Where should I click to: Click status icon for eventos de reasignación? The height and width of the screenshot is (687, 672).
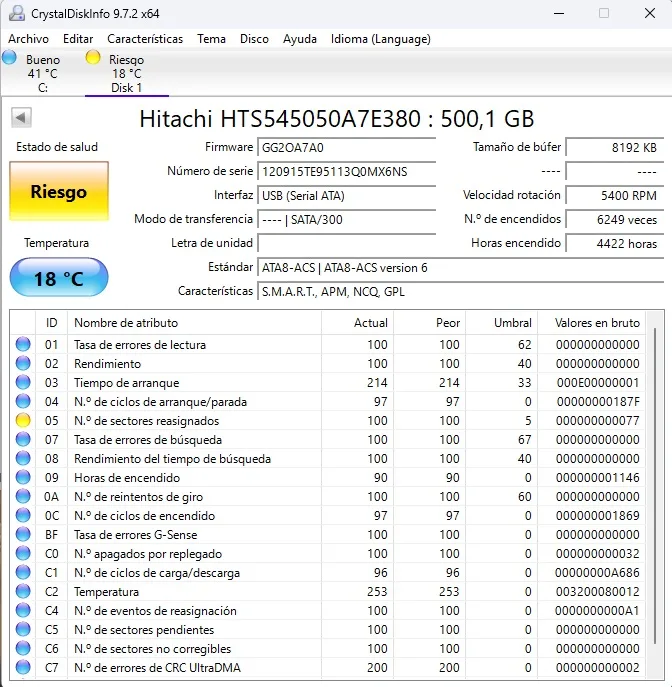23,610
